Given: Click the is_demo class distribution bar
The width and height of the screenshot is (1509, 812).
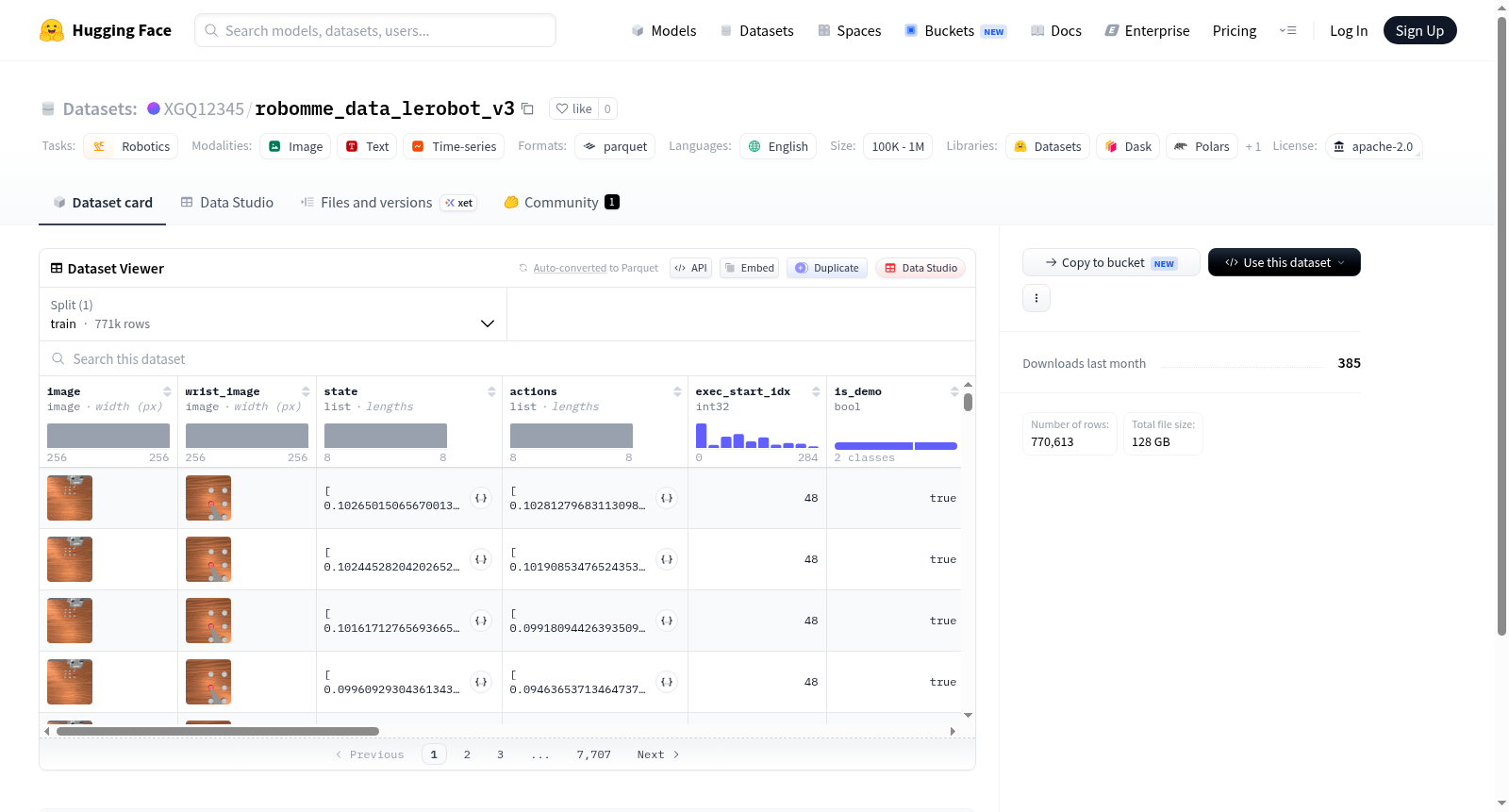Looking at the screenshot, I should pyautogui.click(x=895, y=445).
